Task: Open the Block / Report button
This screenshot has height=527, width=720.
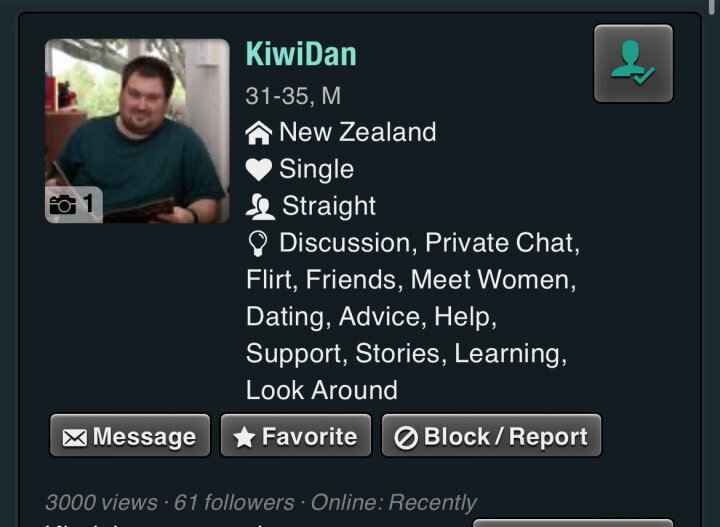Action: pos(491,436)
